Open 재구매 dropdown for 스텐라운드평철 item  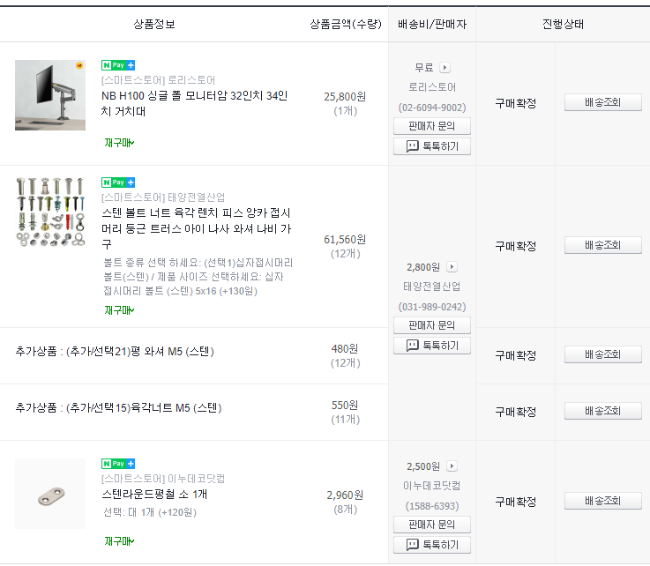(x=119, y=541)
